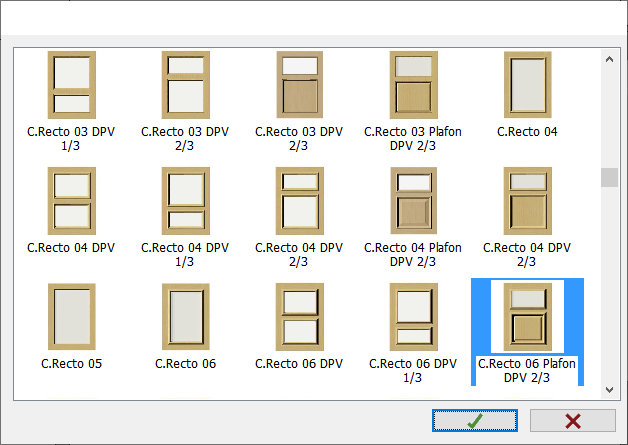Click the 'C.Recto 06 Plafon DPV 2/3' label text

(527, 370)
